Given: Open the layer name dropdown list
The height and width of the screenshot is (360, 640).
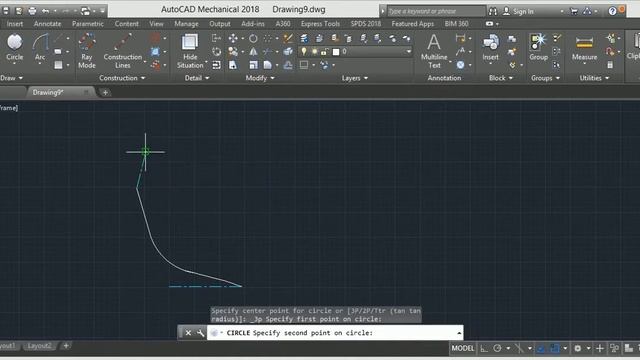Looking at the screenshot, I should pos(409,51).
